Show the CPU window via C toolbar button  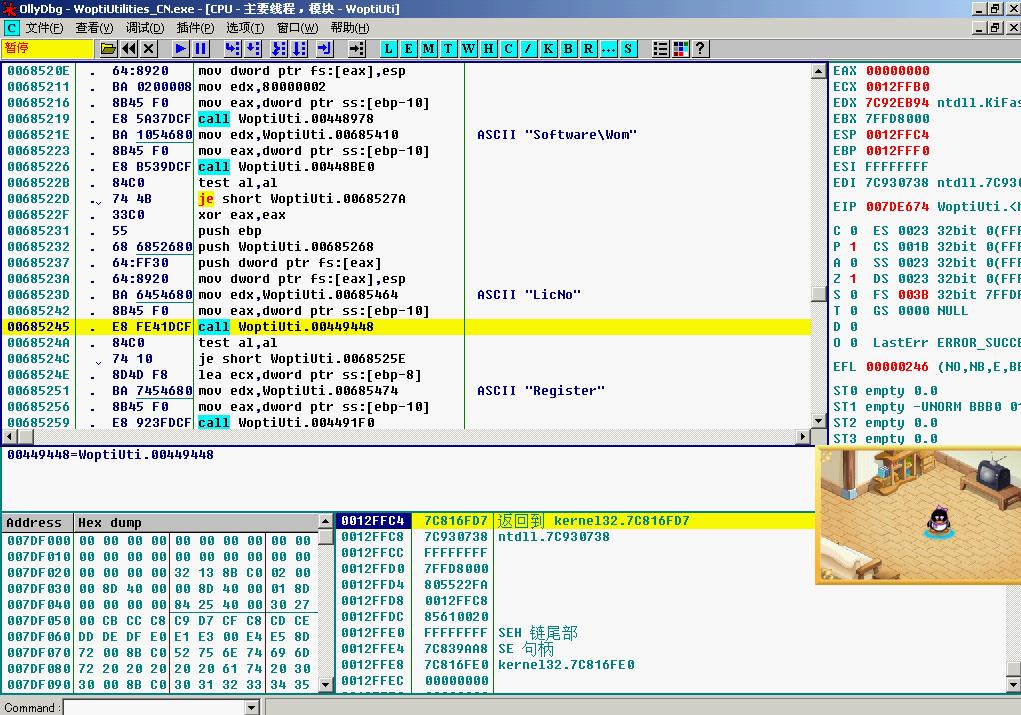coord(509,49)
